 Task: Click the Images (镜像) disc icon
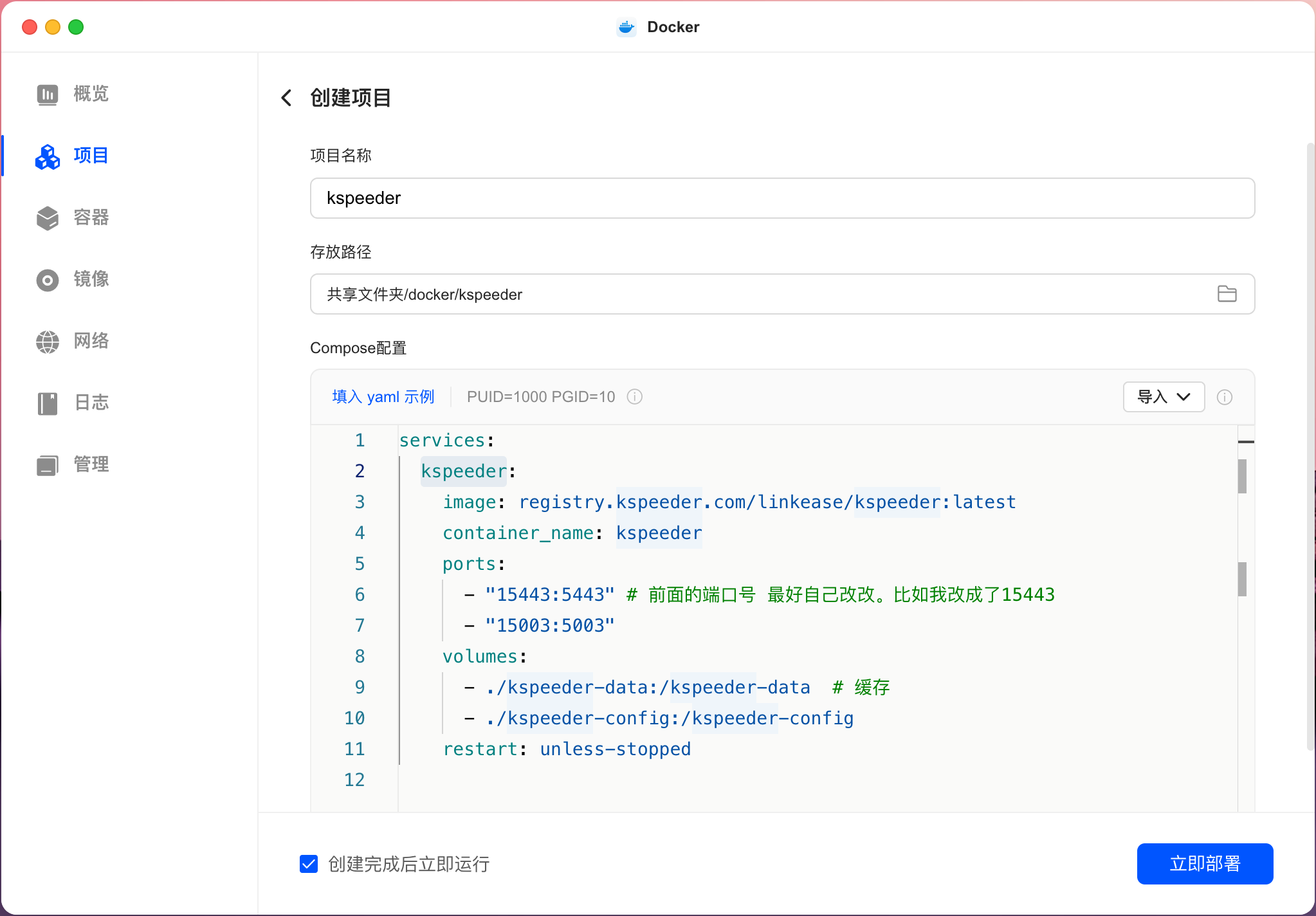coord(47,280)
